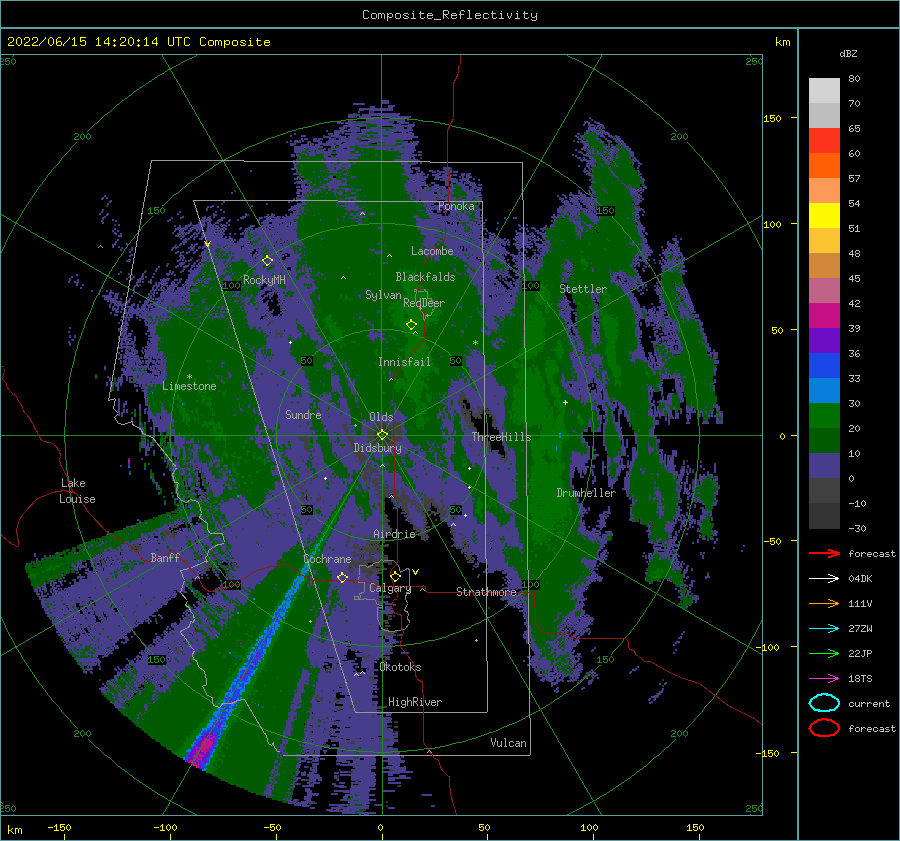Select the red 65 dBZ color swatch
Screen dimensions: 900x841
pyautogui.click(x=824, y=140)
